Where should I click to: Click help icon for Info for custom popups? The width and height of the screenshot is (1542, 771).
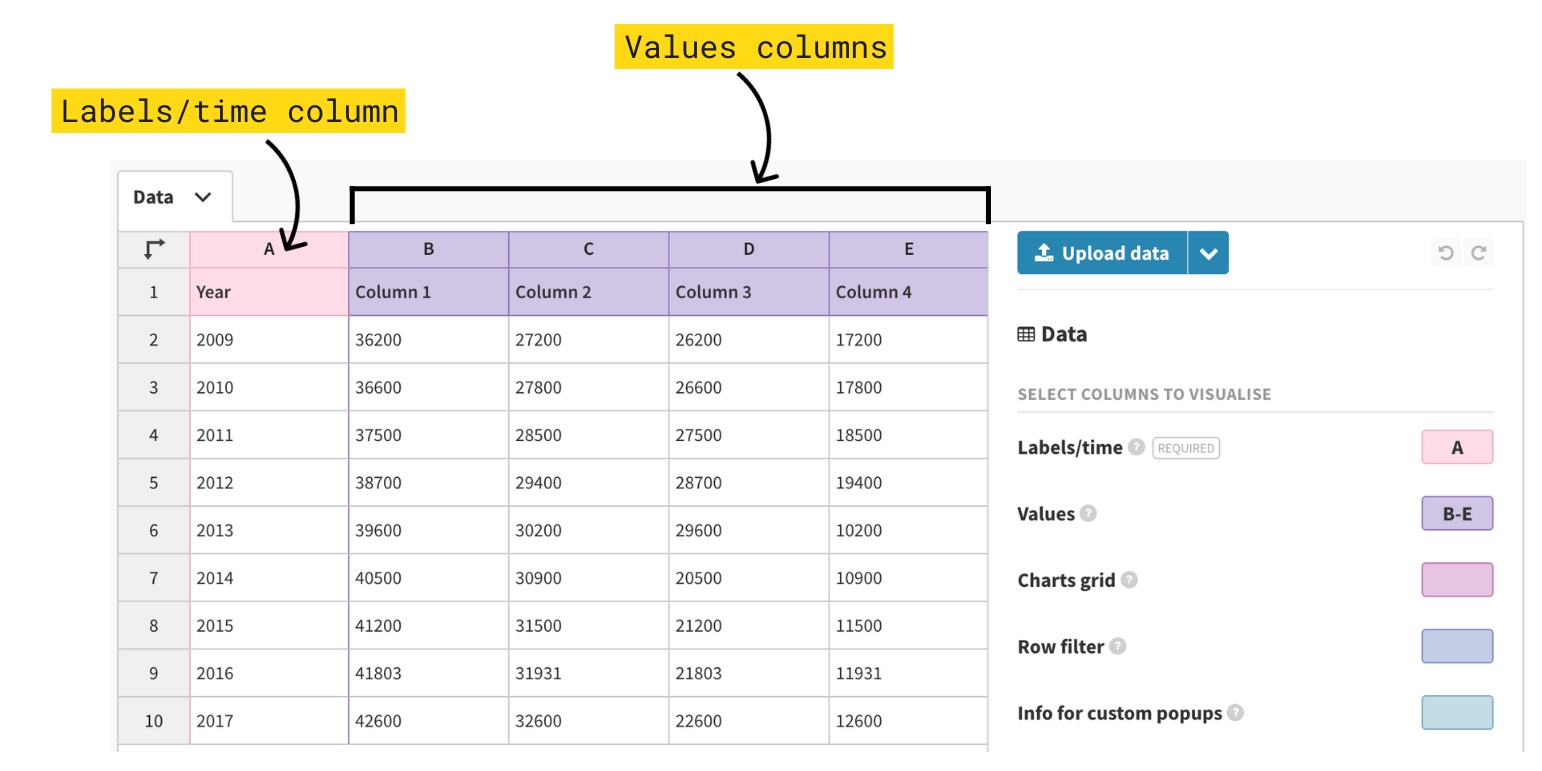coord(1236,713)
